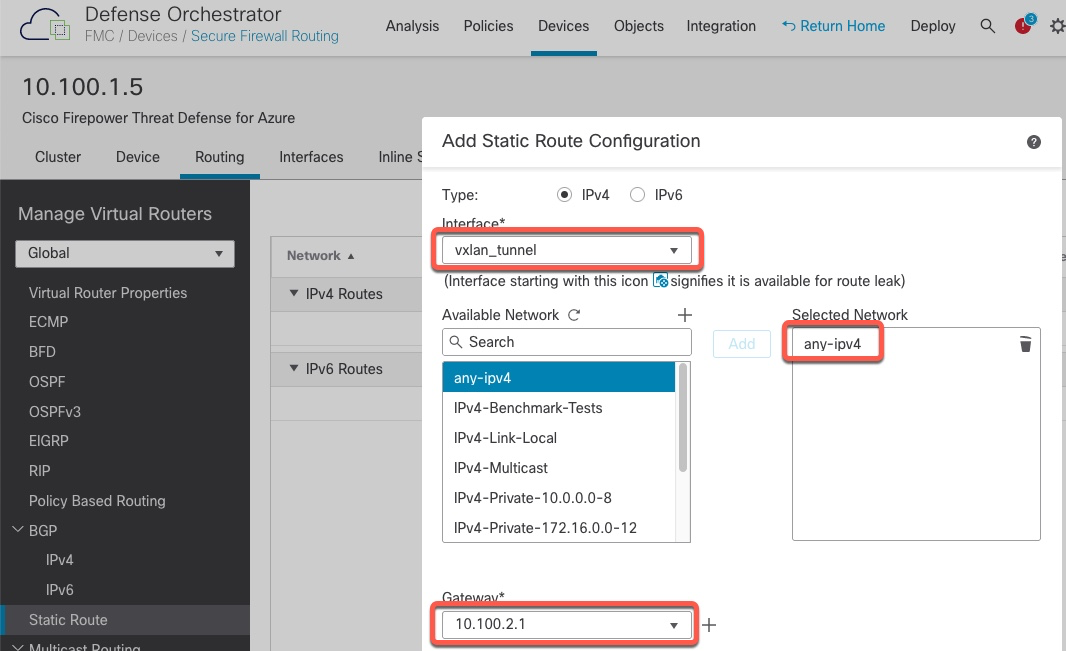1066x651 pixels.
Task: Collapse the IPv4 Routes section
Action: coord(294,294)
